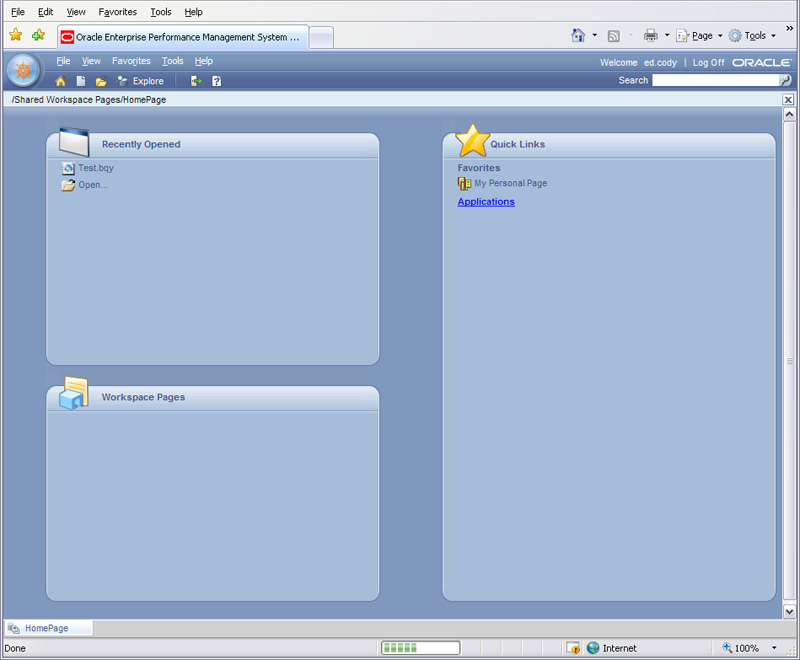Click the browser Print icon
The width and height of the screenshot is (800, 660).
(651, 35)
